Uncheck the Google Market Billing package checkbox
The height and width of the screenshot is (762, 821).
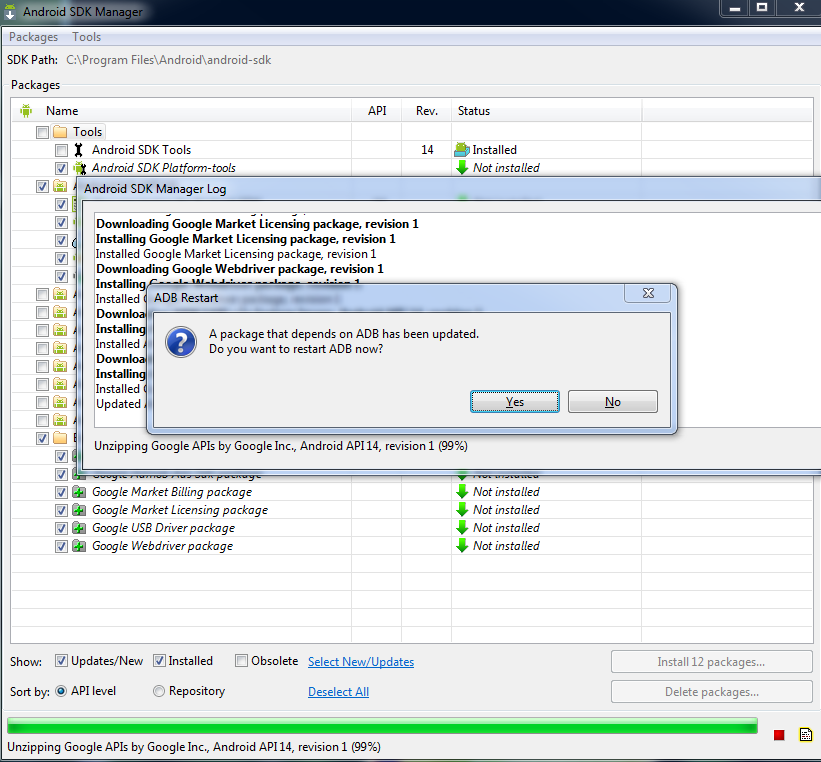point(61,492)
